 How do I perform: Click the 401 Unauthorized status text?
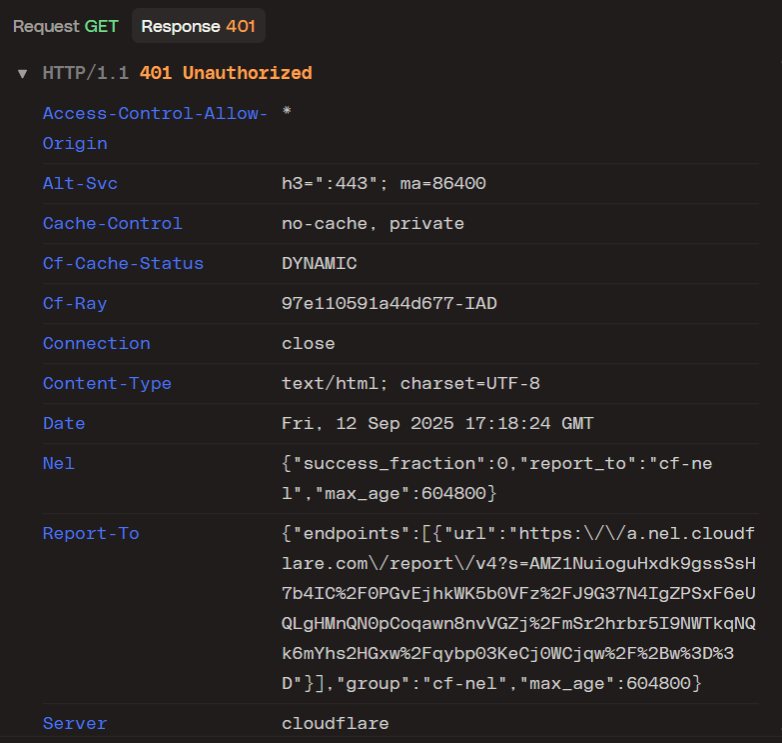(225, 73)
